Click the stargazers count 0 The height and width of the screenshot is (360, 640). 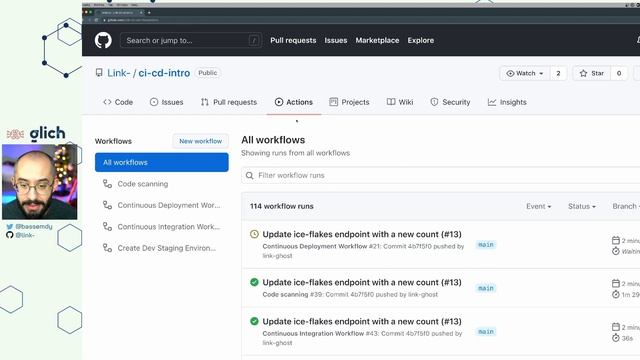[619, 73]
